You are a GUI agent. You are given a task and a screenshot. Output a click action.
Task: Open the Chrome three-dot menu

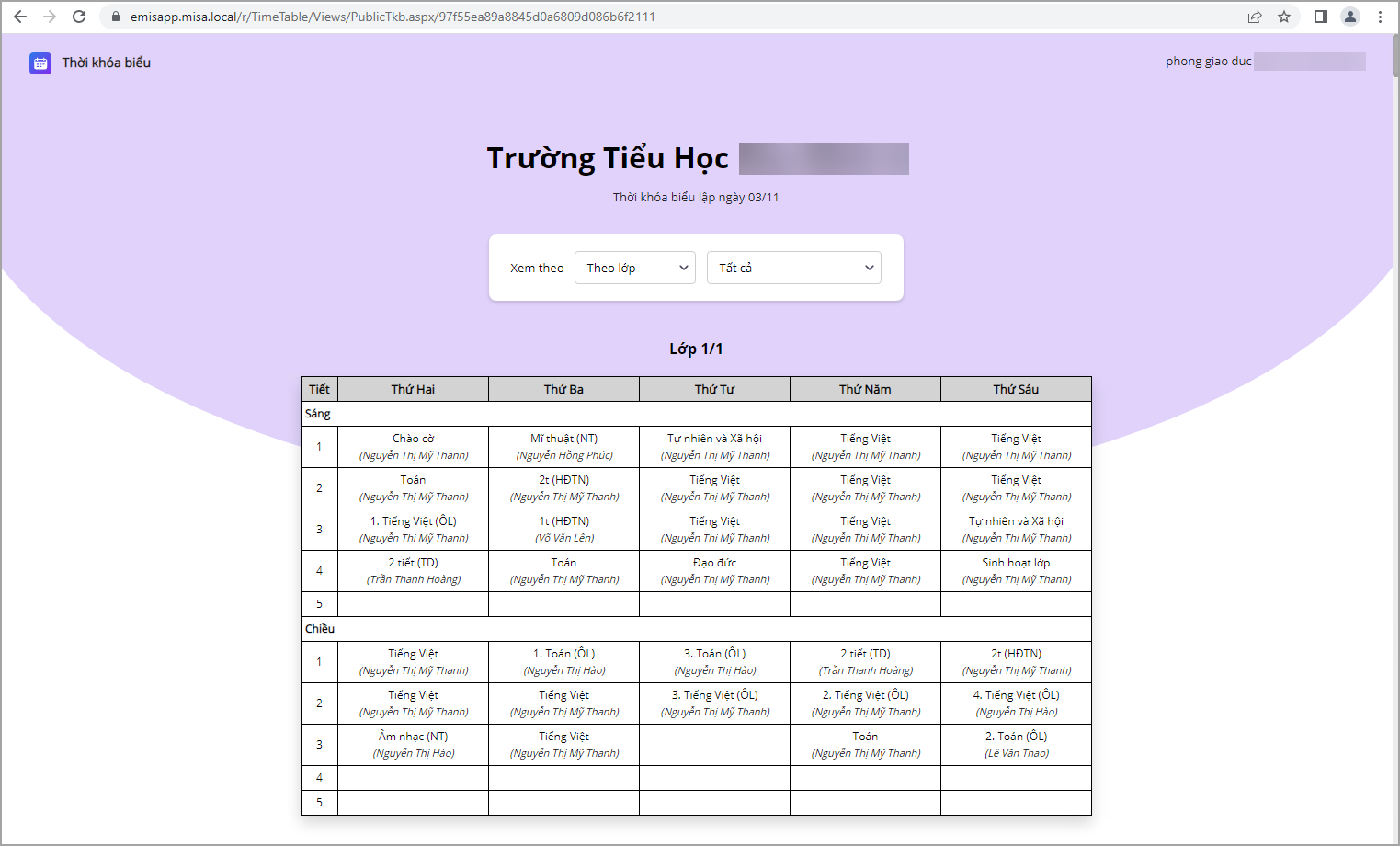click(x=1380, y=17)
